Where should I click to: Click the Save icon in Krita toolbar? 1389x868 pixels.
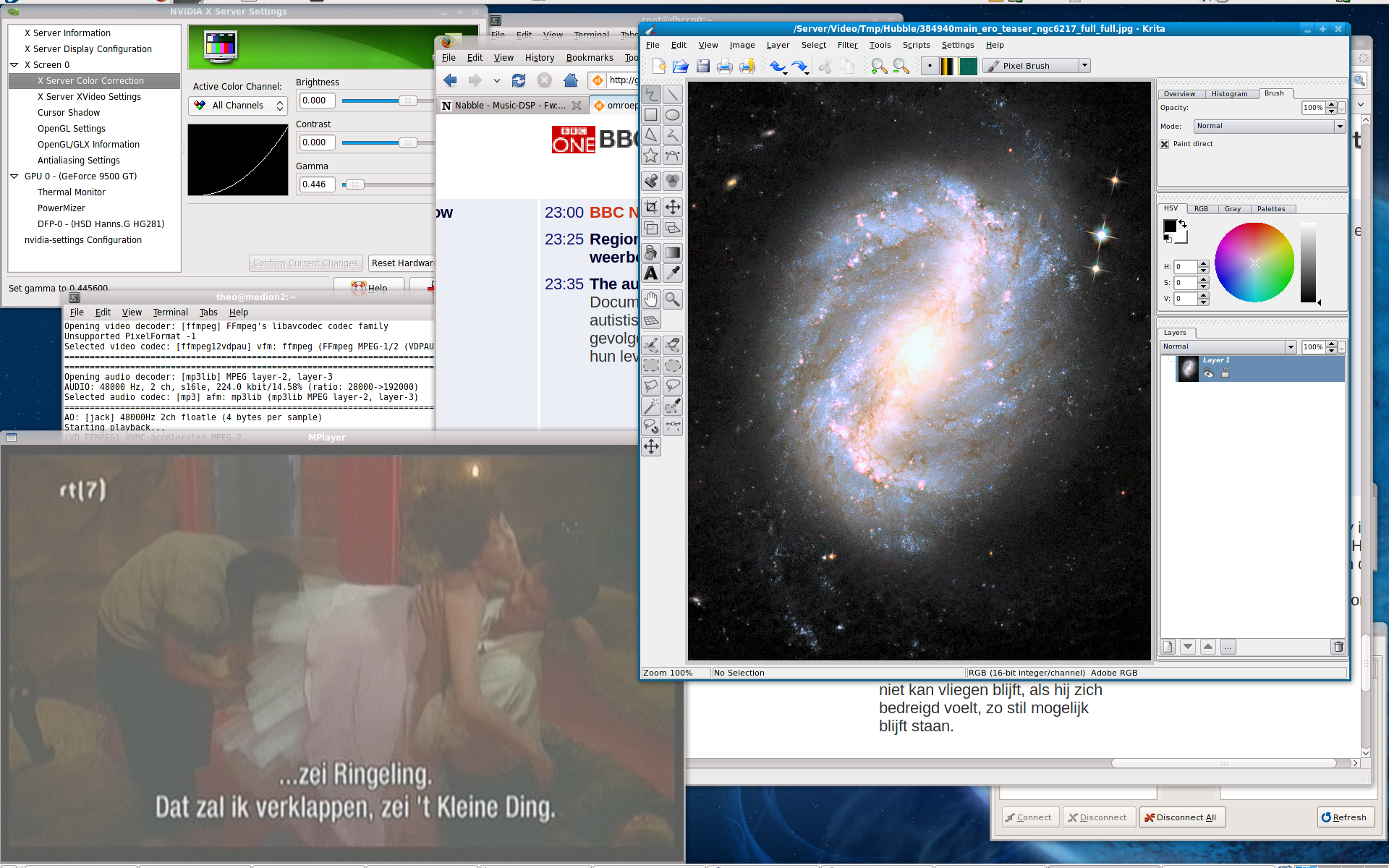[x=702, y=66]
